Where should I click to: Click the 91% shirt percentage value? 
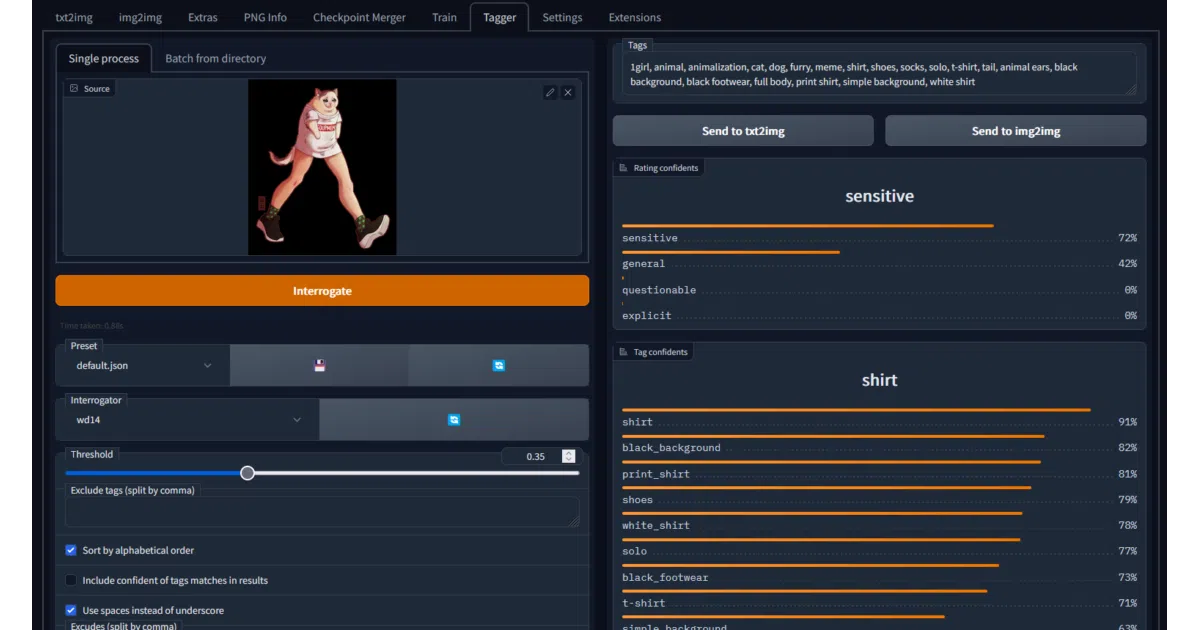pyautogui.click(x=1127, y=422)
